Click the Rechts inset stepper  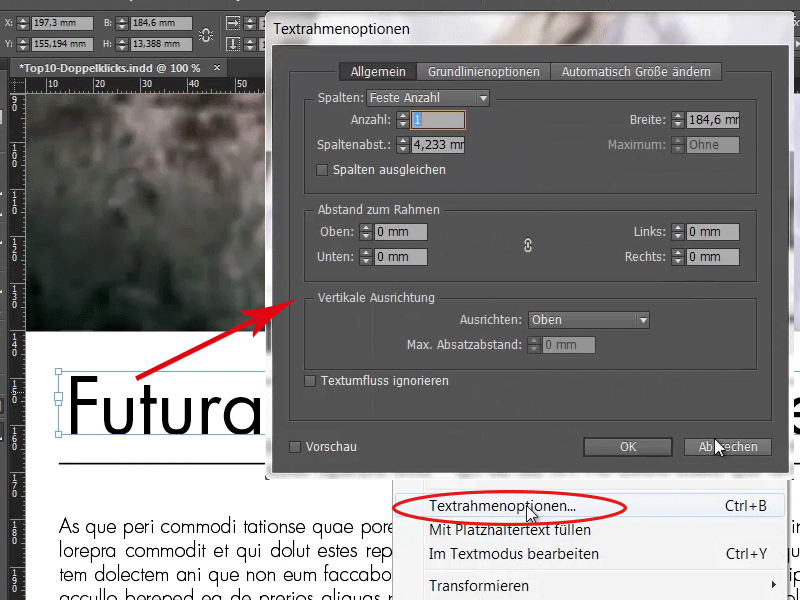[678, 257]
